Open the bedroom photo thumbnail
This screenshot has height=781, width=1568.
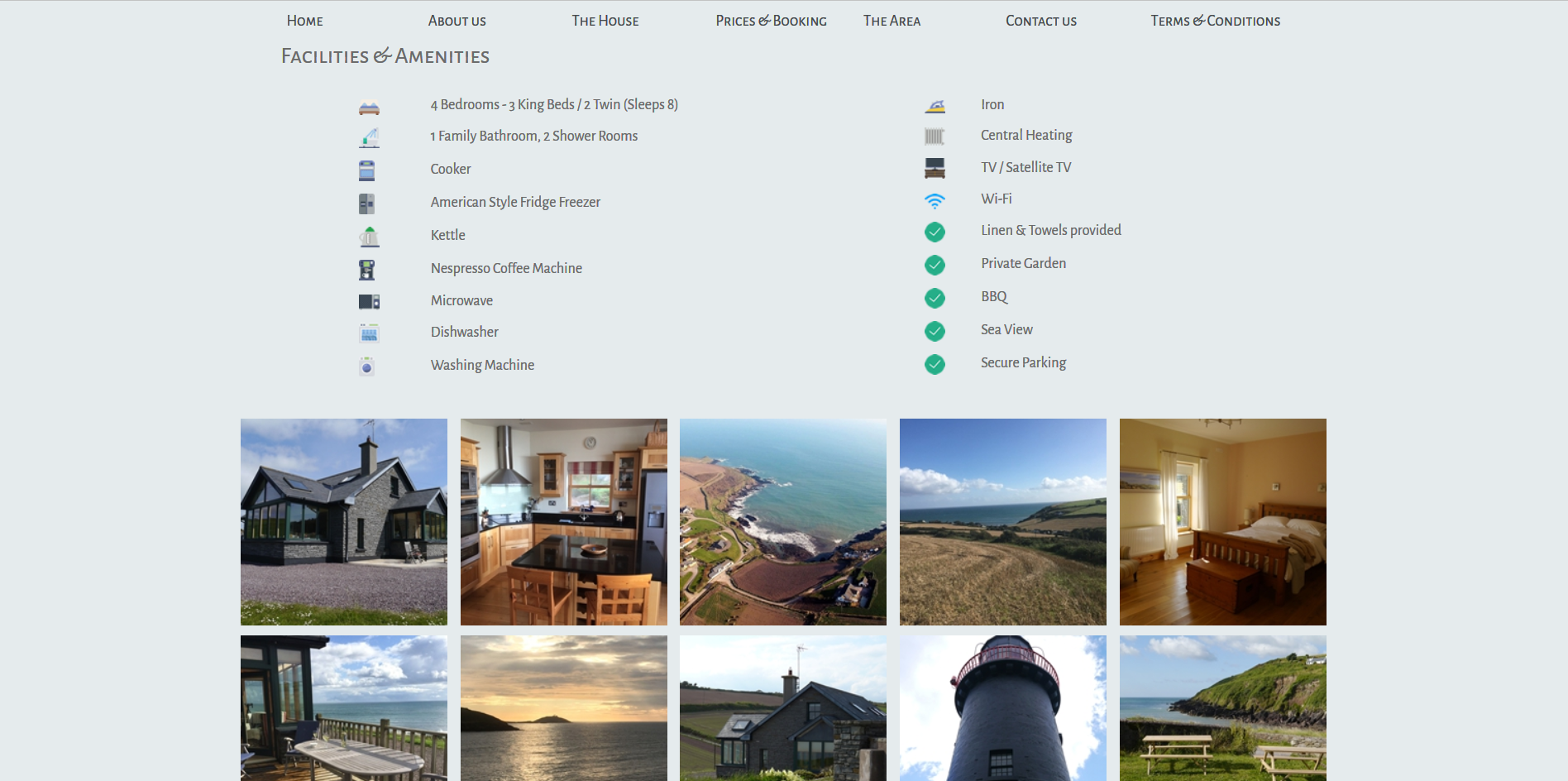pos(1222,521)
